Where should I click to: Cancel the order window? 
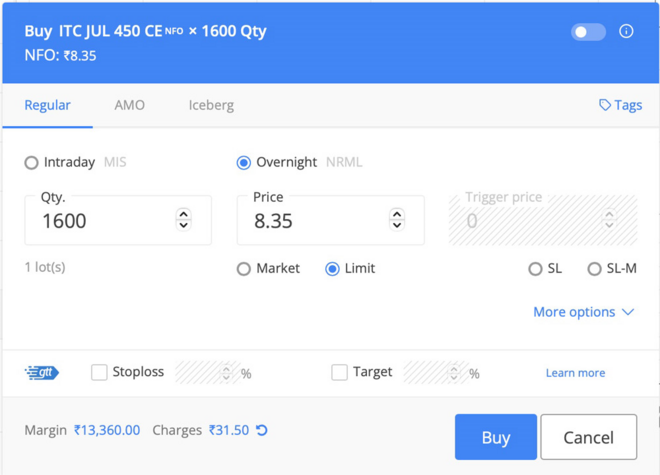coord(588,437)
